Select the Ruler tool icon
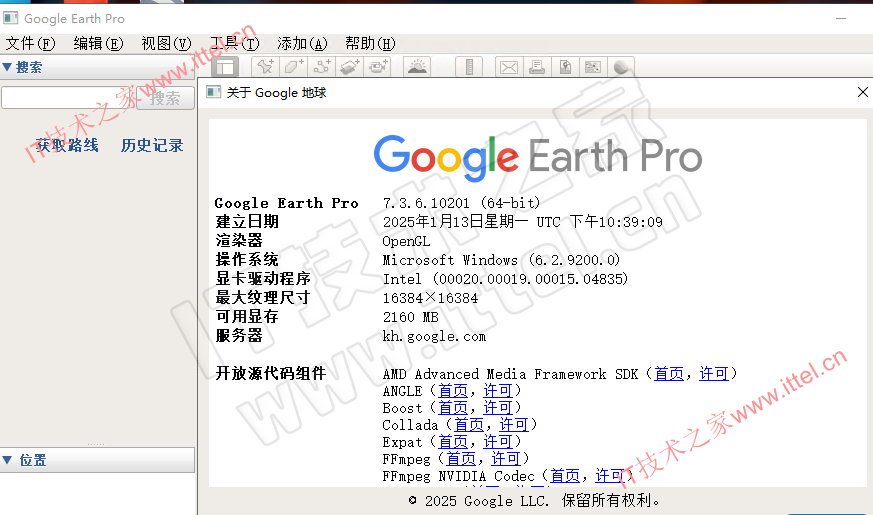Viewport: 873px width, 515px height. 469,67
